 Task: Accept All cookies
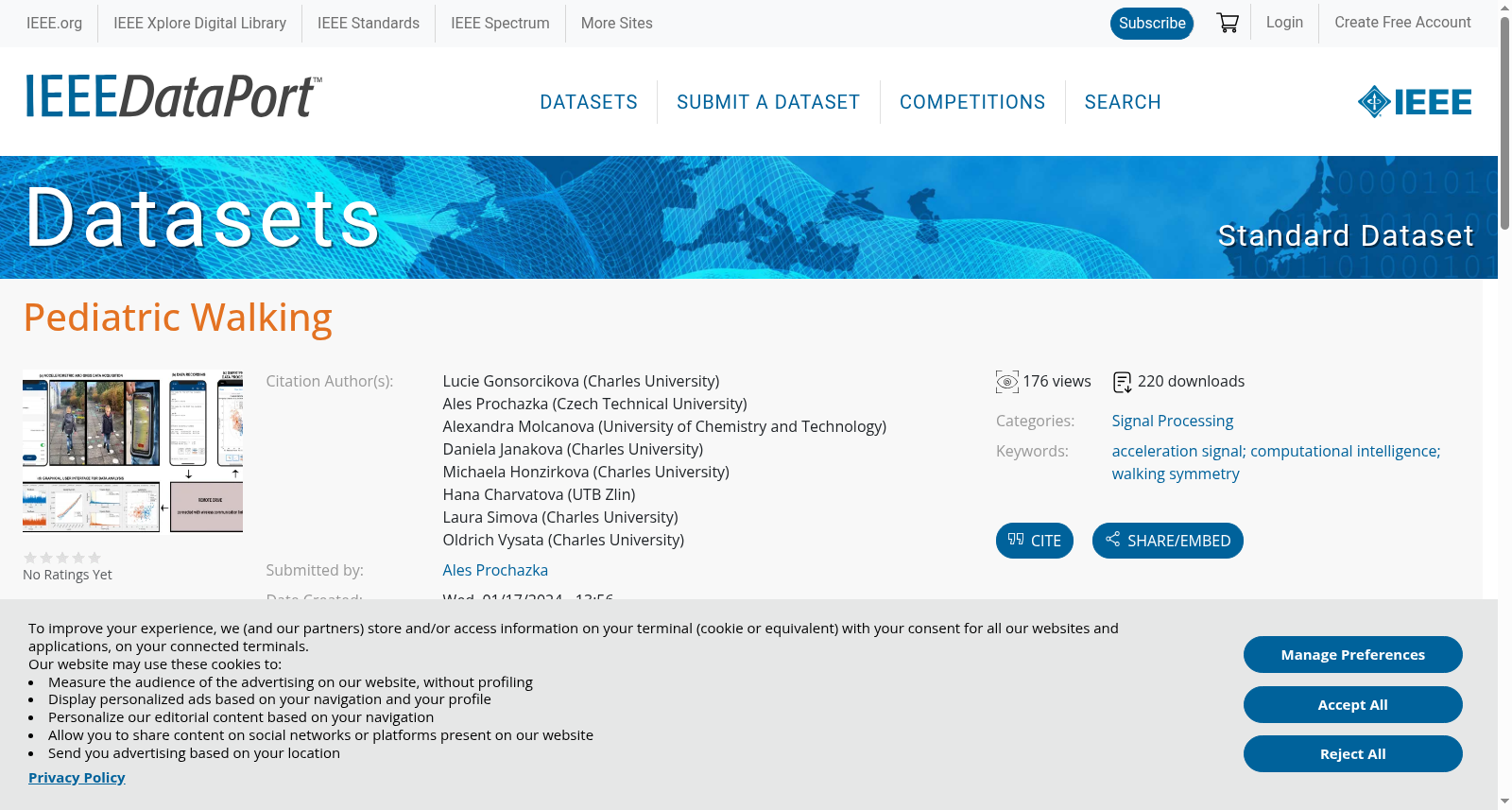click(1353, 705)
